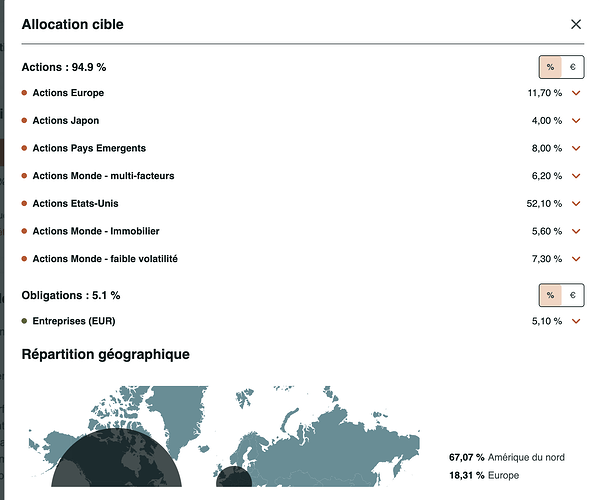Click the Actions Pays Emergents label
This screenshot has height=500, width=600.
coord(89,148)
